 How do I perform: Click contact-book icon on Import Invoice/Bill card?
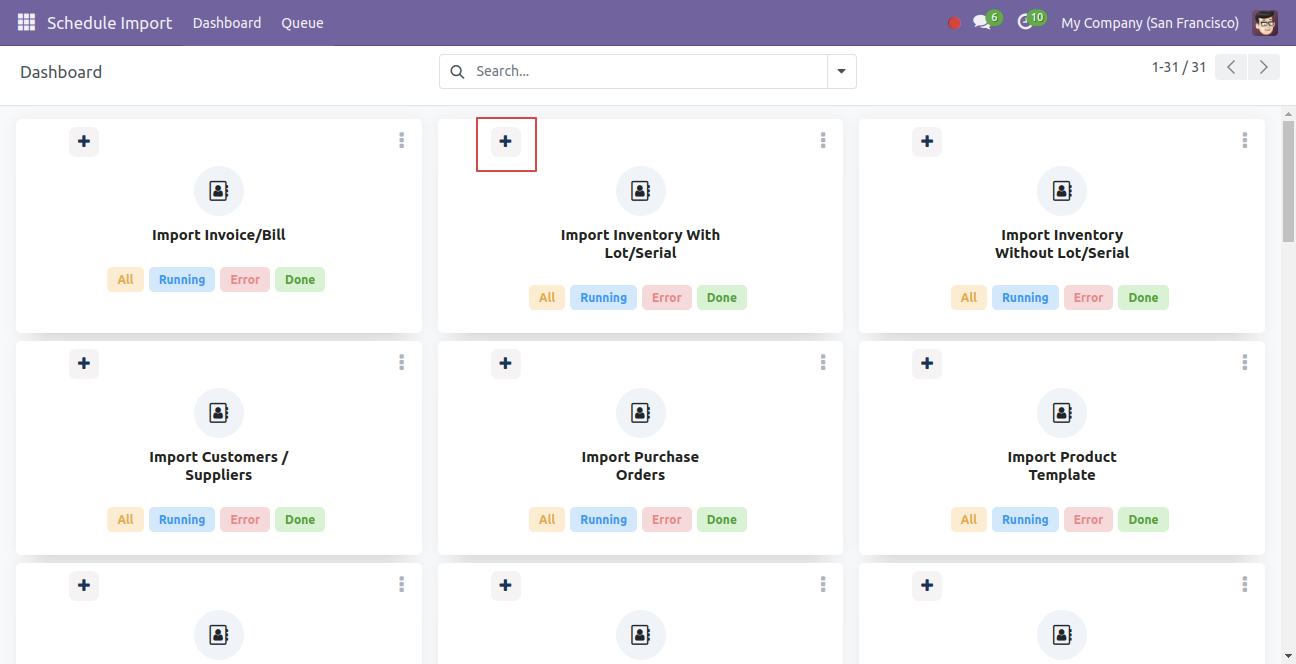tap(219, 191)
